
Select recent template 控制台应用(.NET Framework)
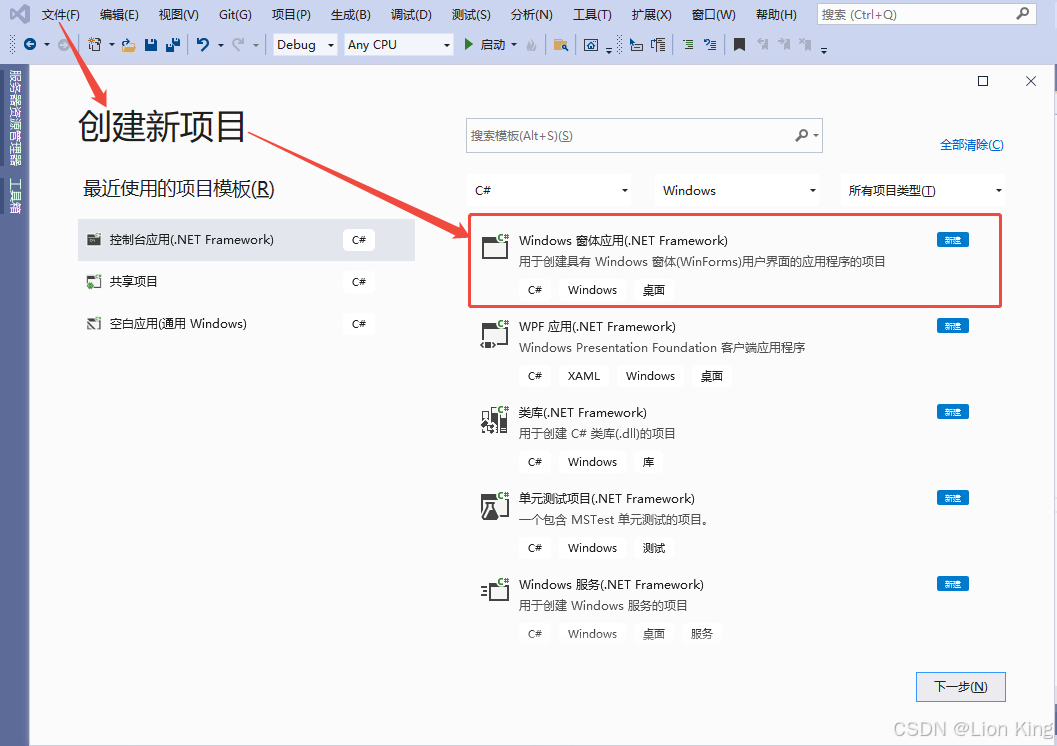[x=246, y=240]
